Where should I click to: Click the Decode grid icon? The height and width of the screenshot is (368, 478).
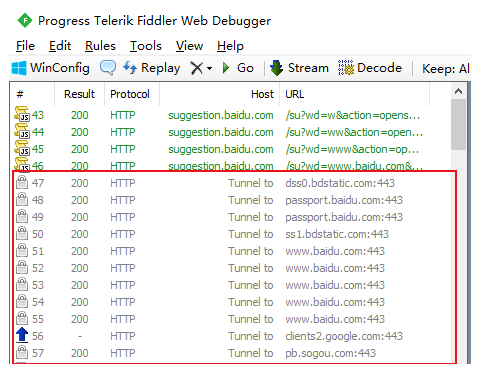[x=346, y=68]
